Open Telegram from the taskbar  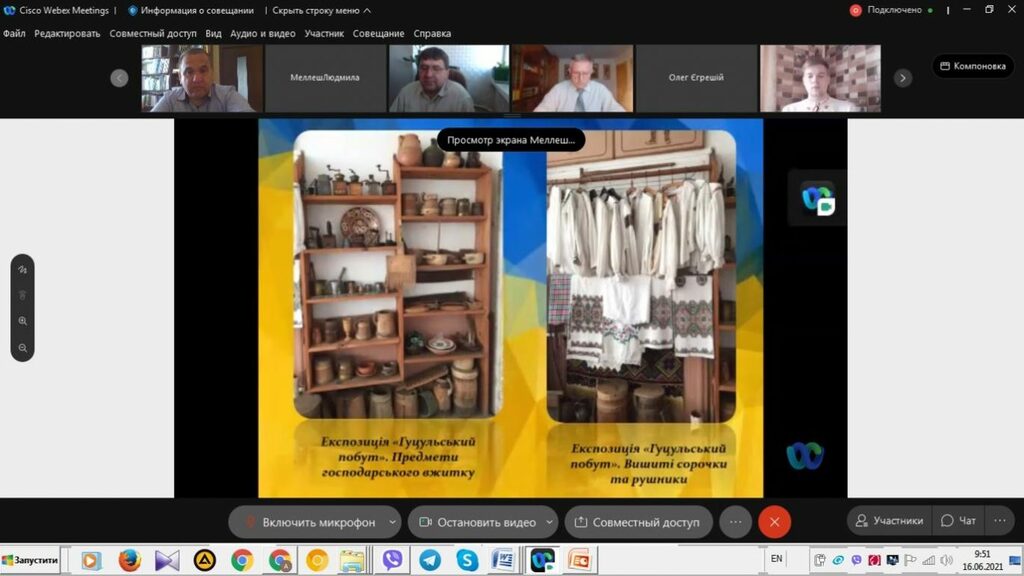tap(430, 561)
